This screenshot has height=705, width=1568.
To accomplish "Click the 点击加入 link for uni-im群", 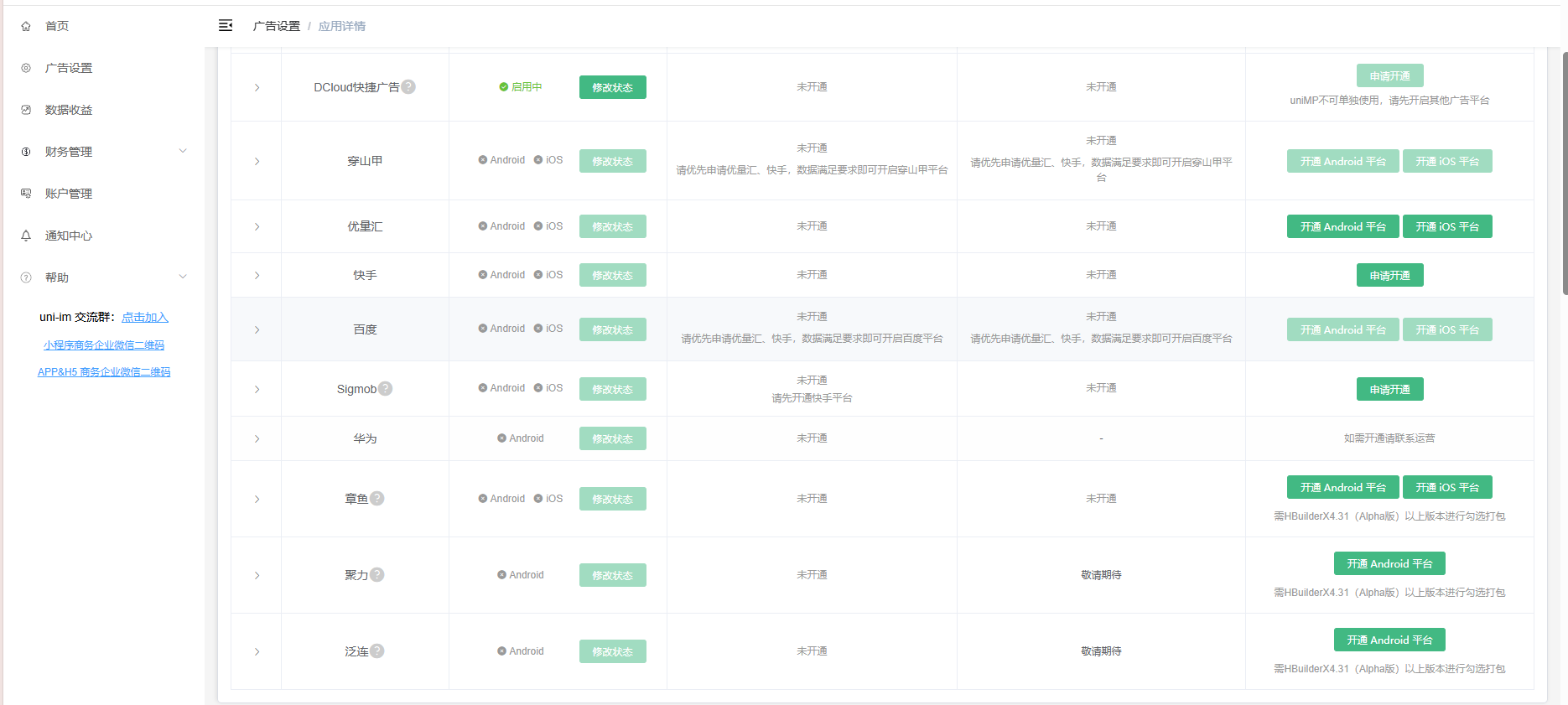I will click(x=145, y=317).
